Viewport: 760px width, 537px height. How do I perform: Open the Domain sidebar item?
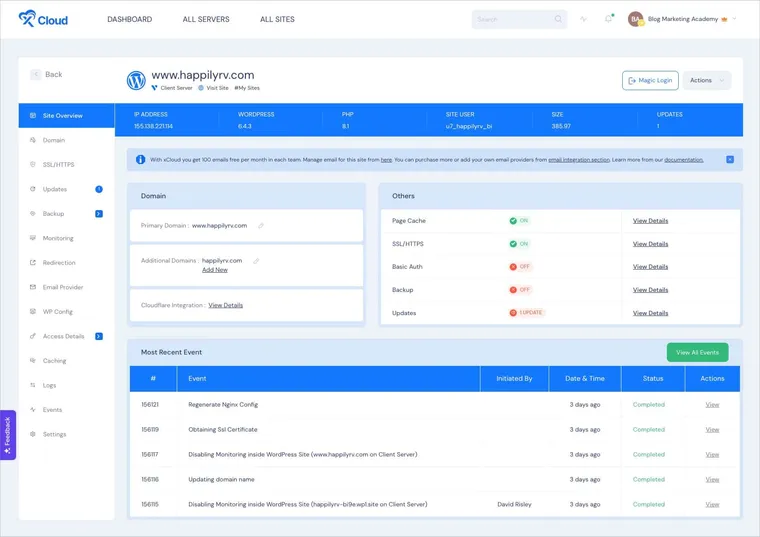(66, 140)
